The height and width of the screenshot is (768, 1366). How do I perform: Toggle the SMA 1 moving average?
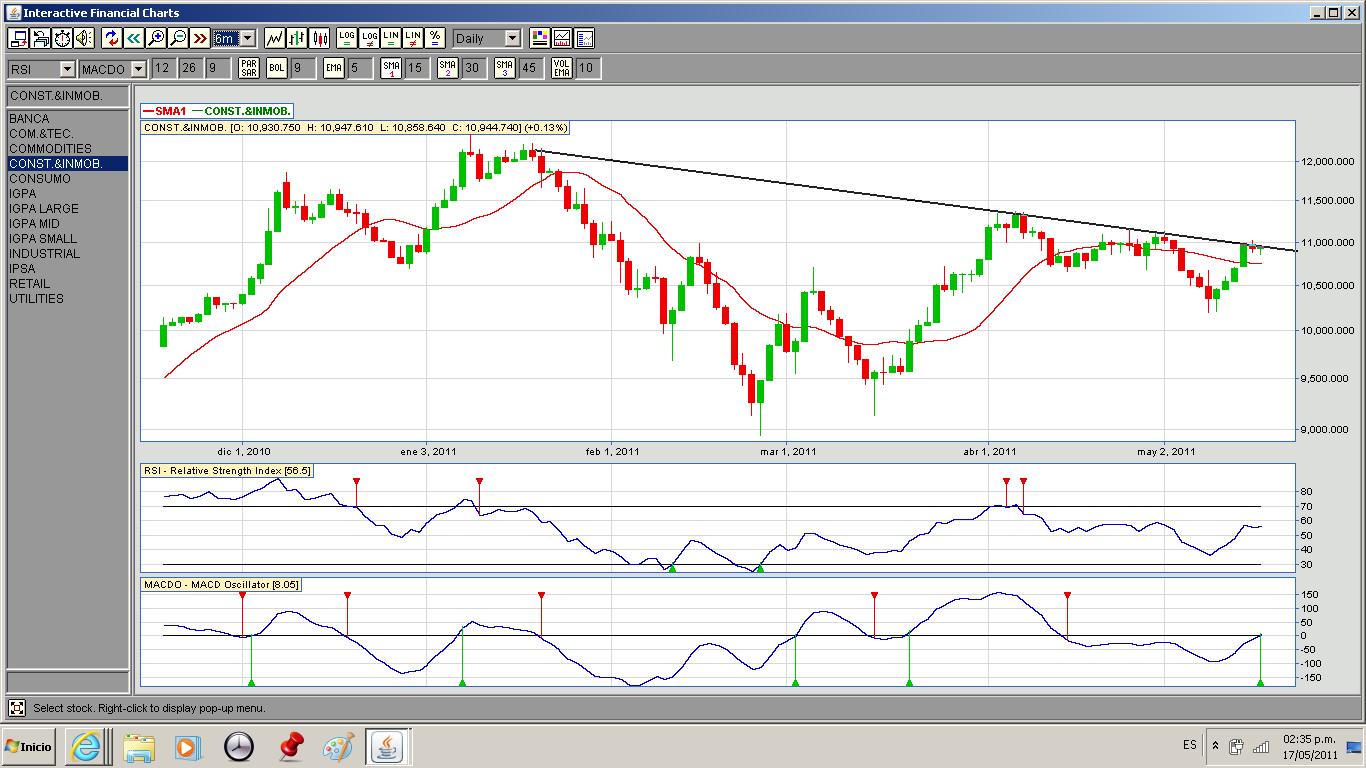[391, 68]
